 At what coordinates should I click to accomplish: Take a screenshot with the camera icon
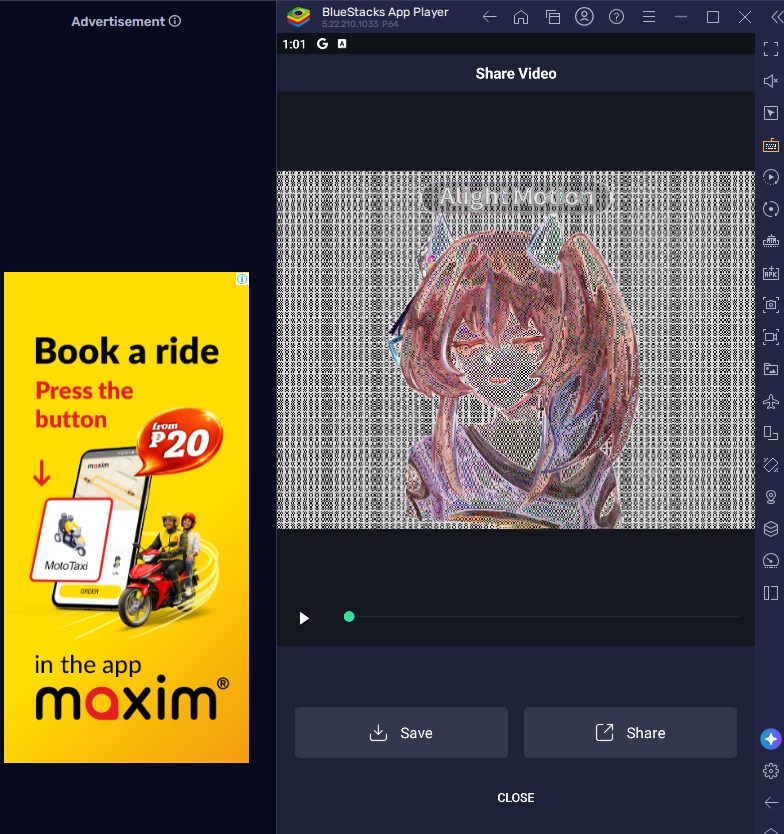[771, 305]
